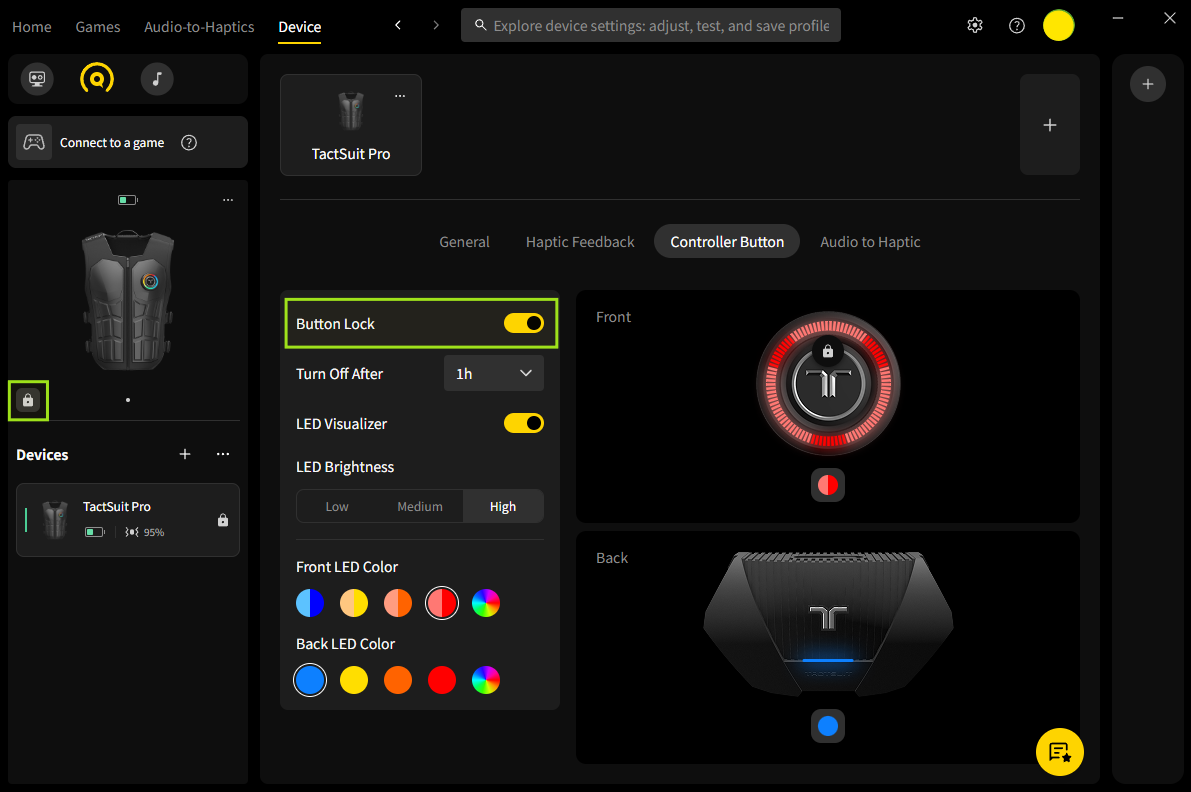Click the front controller button preview

click(x=828, y=383)
